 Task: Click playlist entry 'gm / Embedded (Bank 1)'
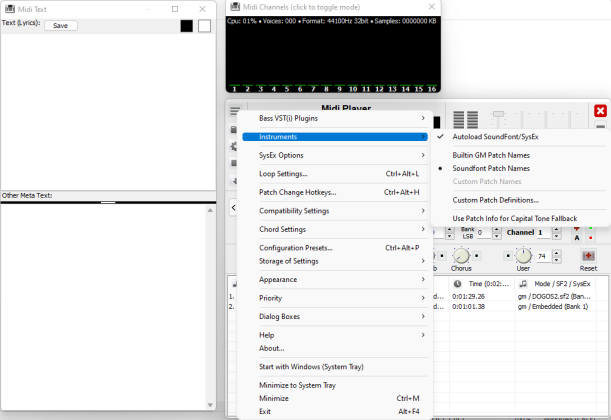553,307
